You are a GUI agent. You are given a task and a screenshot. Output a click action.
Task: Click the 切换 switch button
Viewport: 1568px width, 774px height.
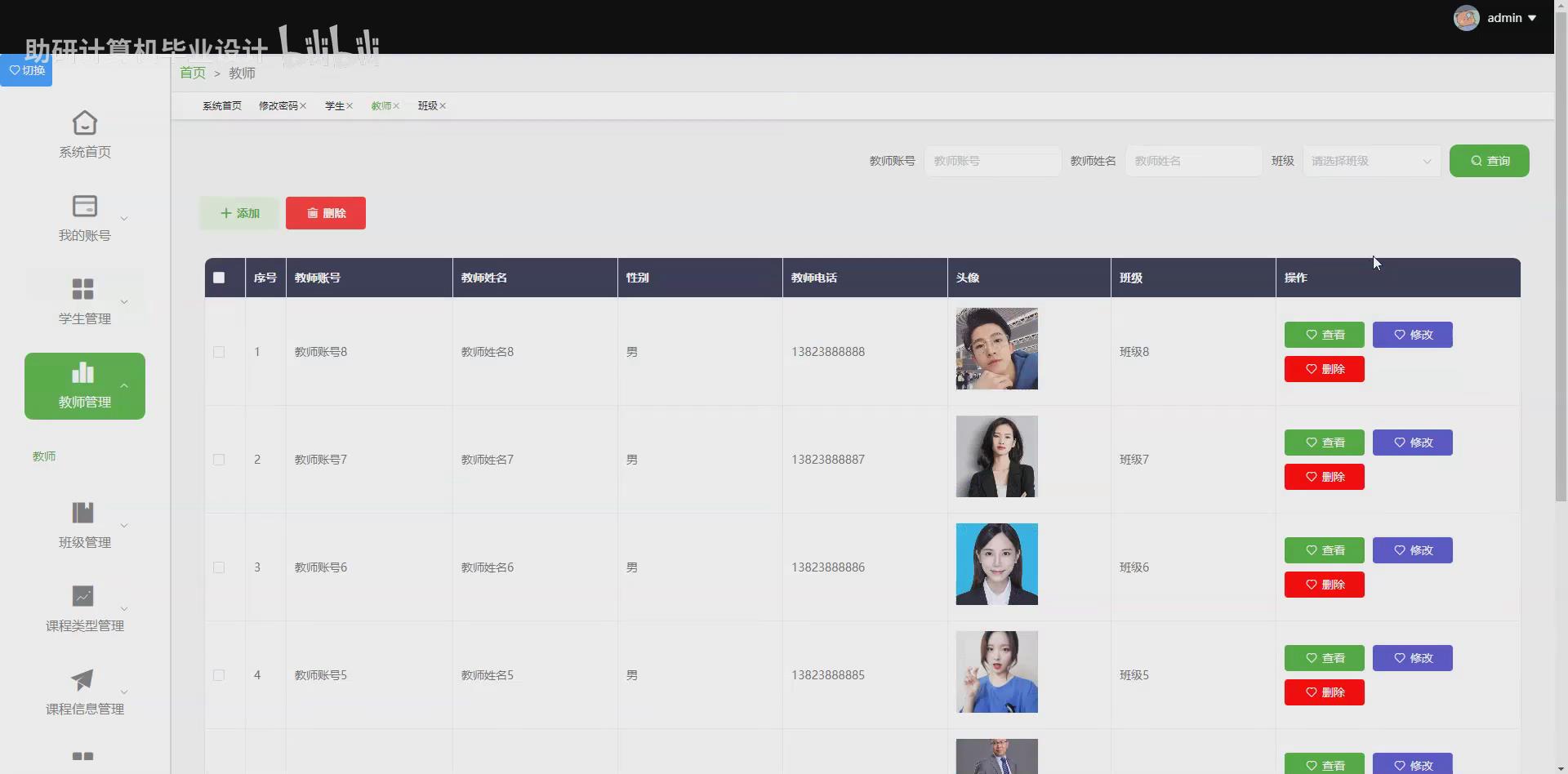point(26,70)
